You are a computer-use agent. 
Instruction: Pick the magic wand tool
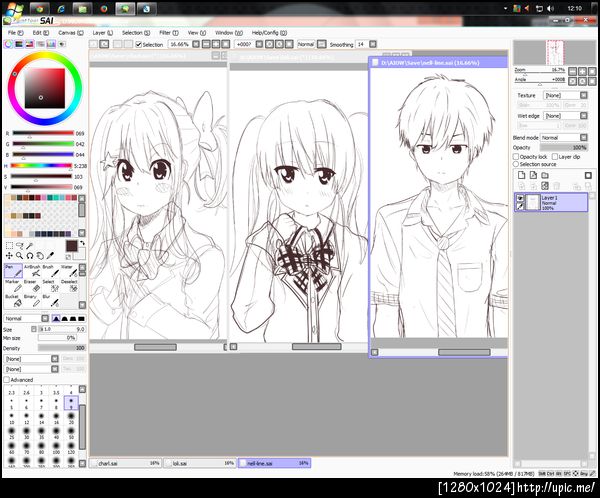point(30,245)
